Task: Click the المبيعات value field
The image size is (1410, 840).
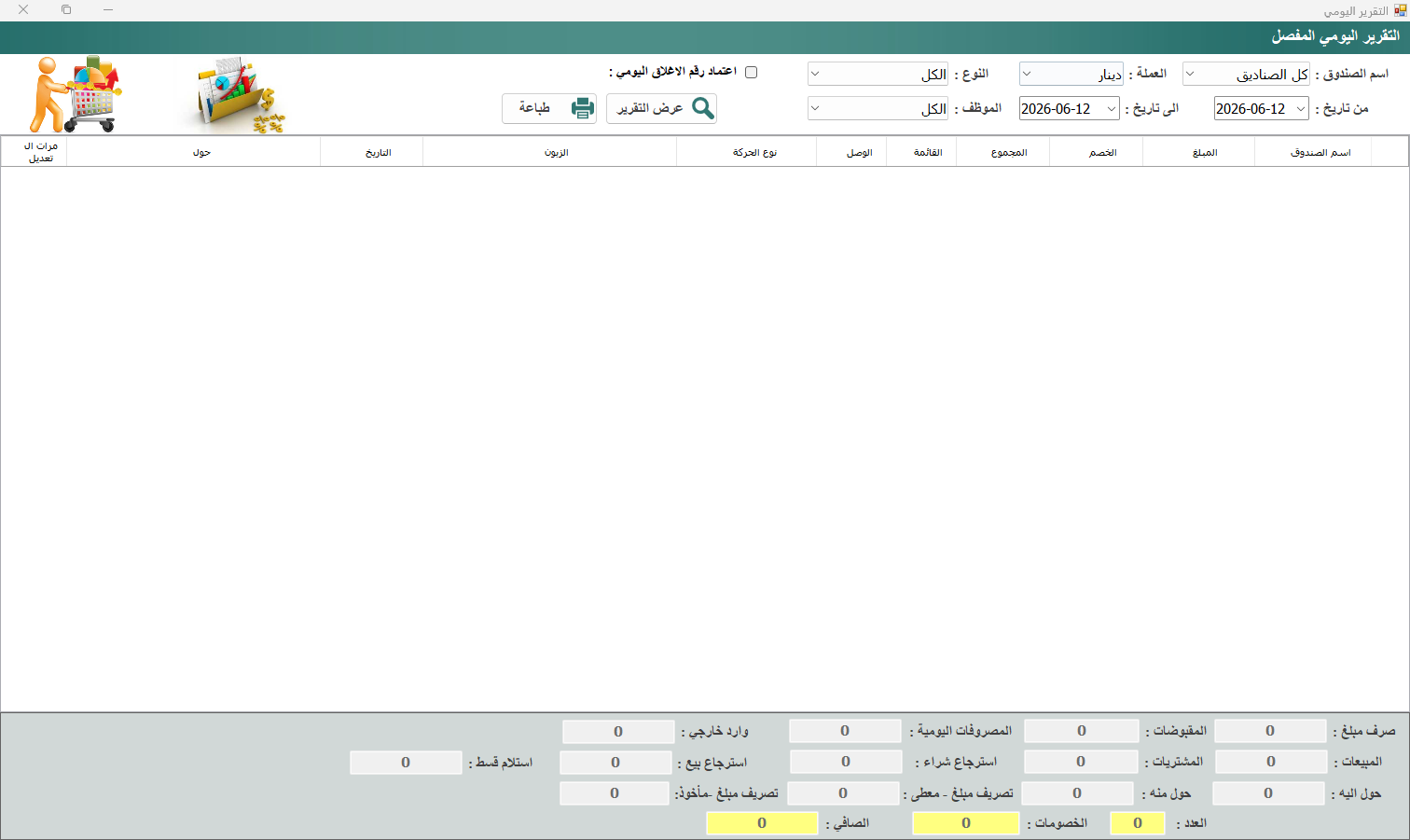Action: (x=1271, y=762)
